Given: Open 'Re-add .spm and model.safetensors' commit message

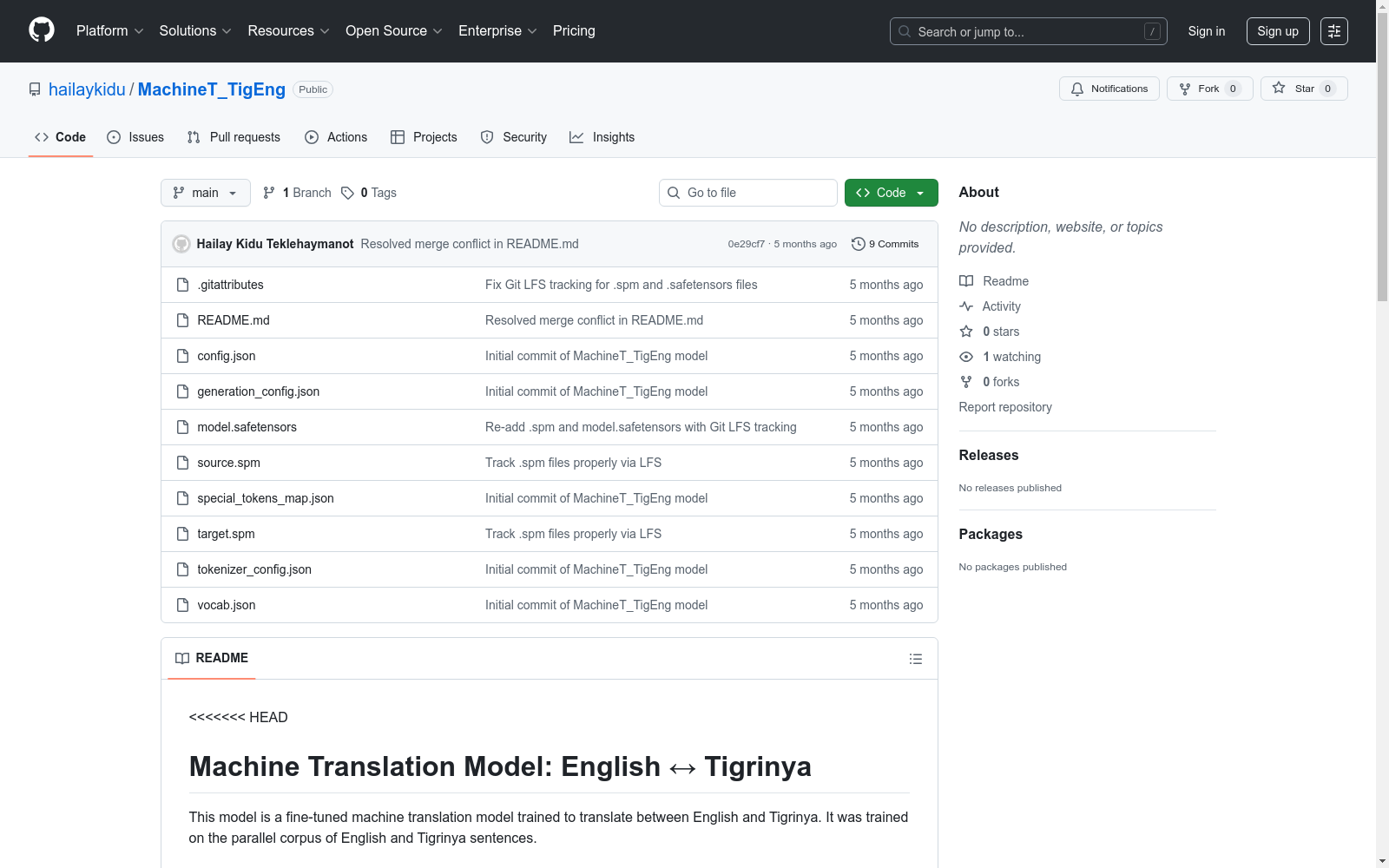Looking at the screenshot, I should pos(641,427).
